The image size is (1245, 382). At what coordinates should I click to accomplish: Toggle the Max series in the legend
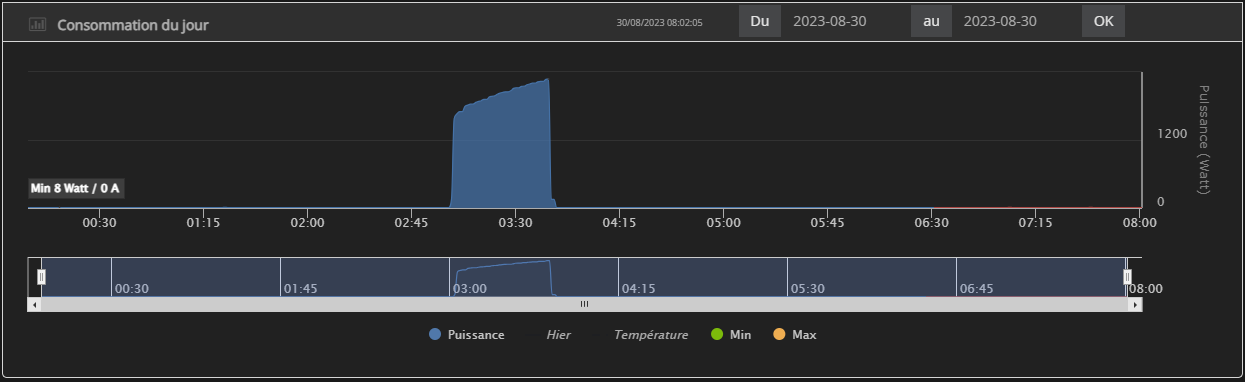click(x=794, y=335)
